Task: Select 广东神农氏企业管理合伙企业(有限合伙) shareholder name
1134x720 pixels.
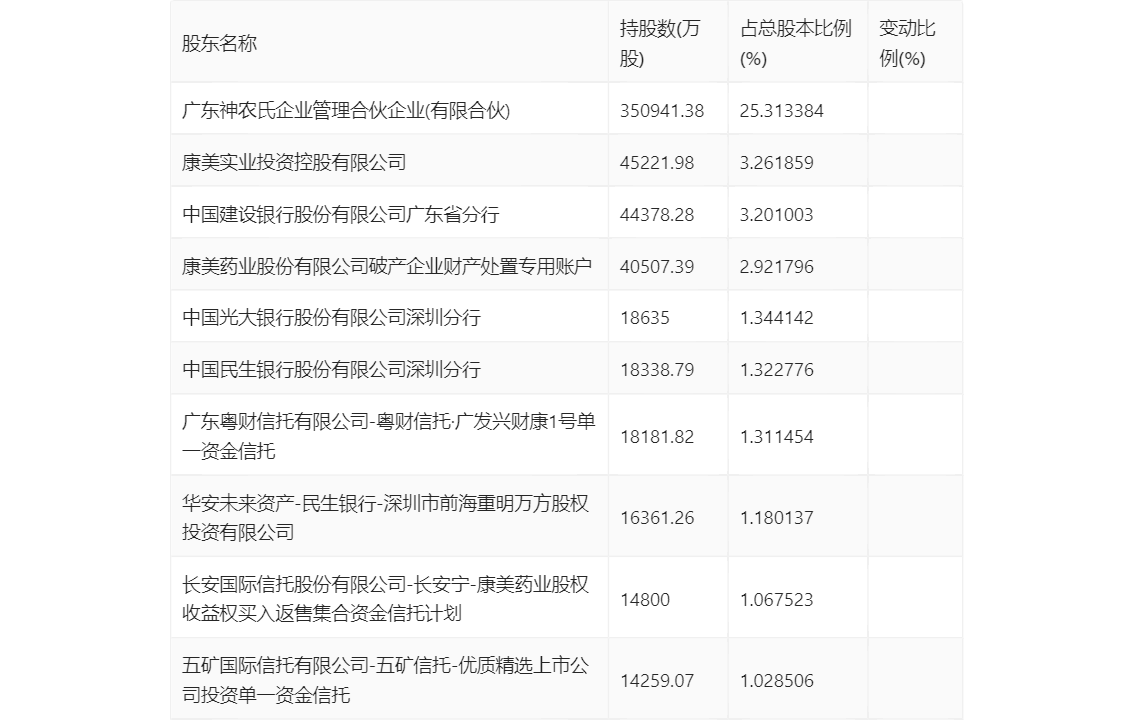Action: tap(346, 111)
